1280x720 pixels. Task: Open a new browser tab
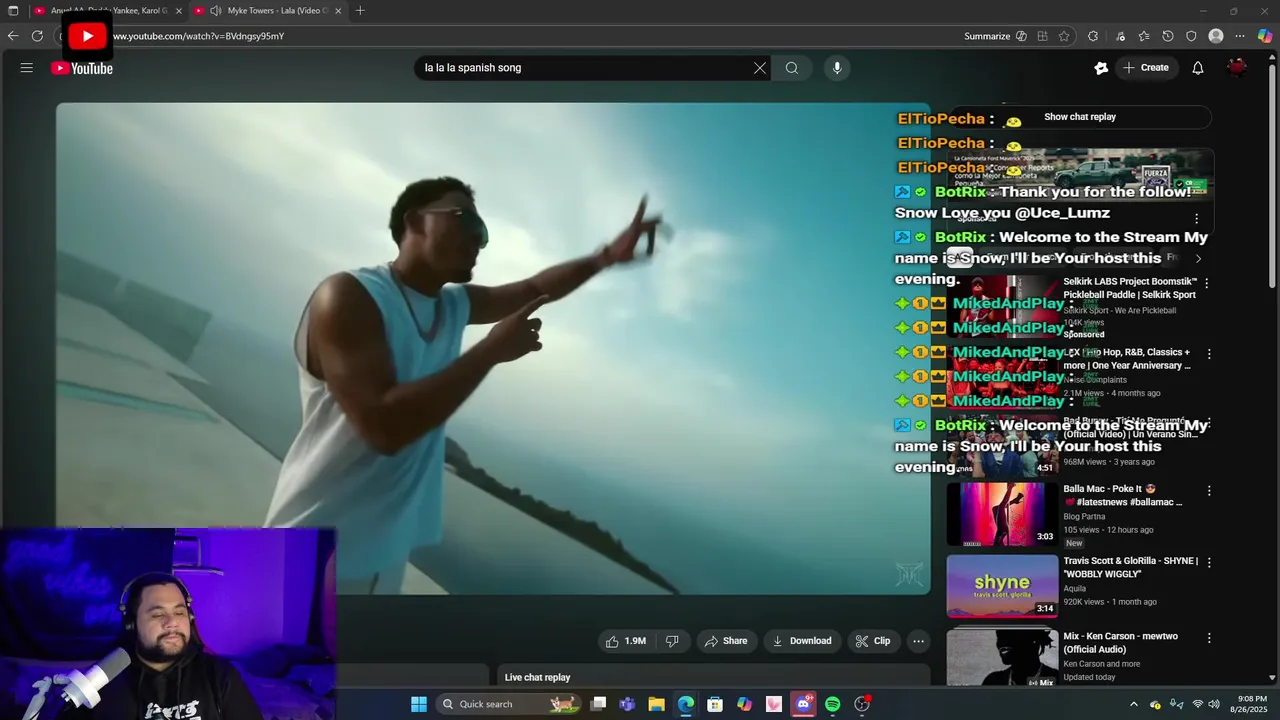(360, 11)
